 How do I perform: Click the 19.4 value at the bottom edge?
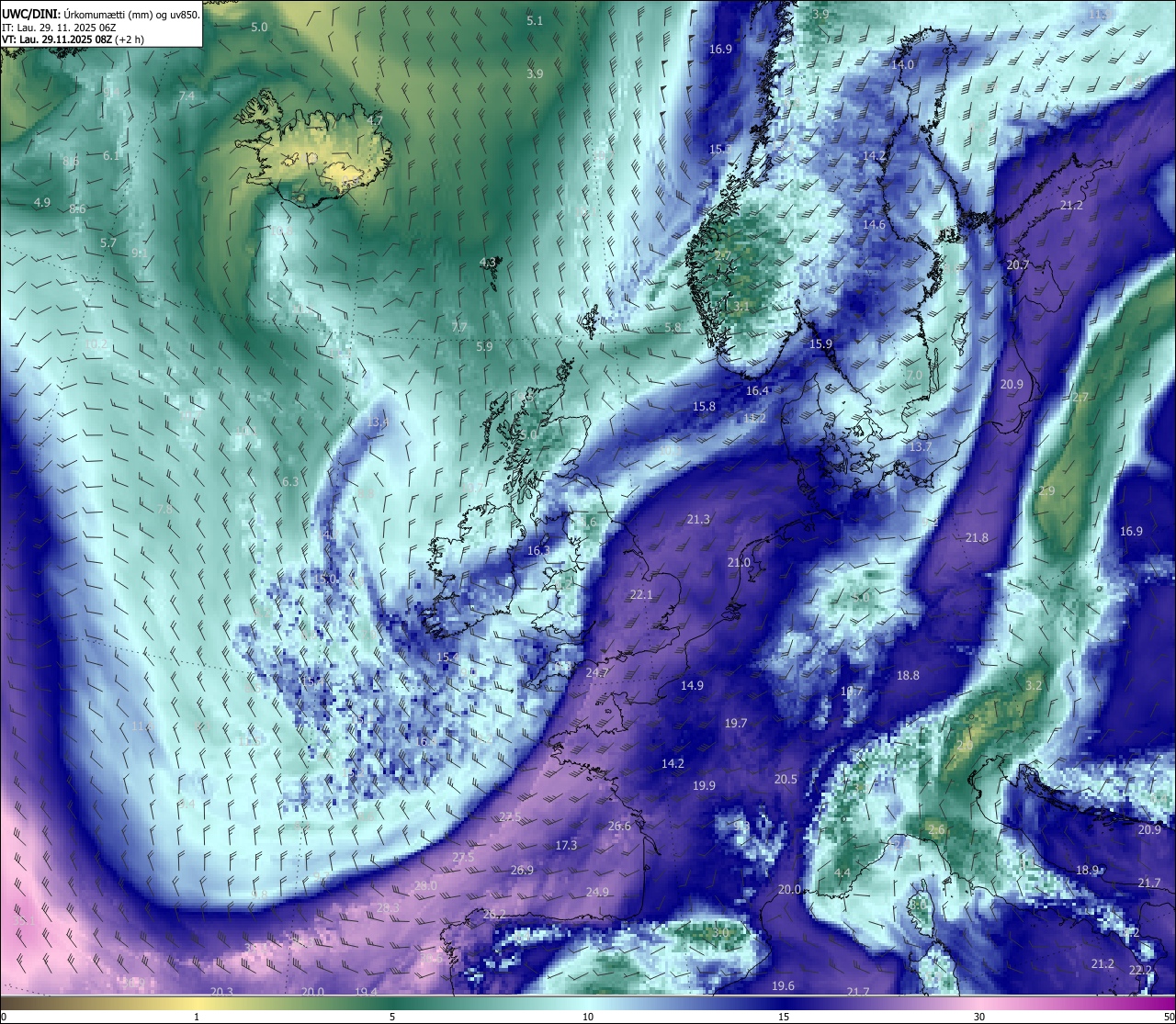tap(366, 991)
